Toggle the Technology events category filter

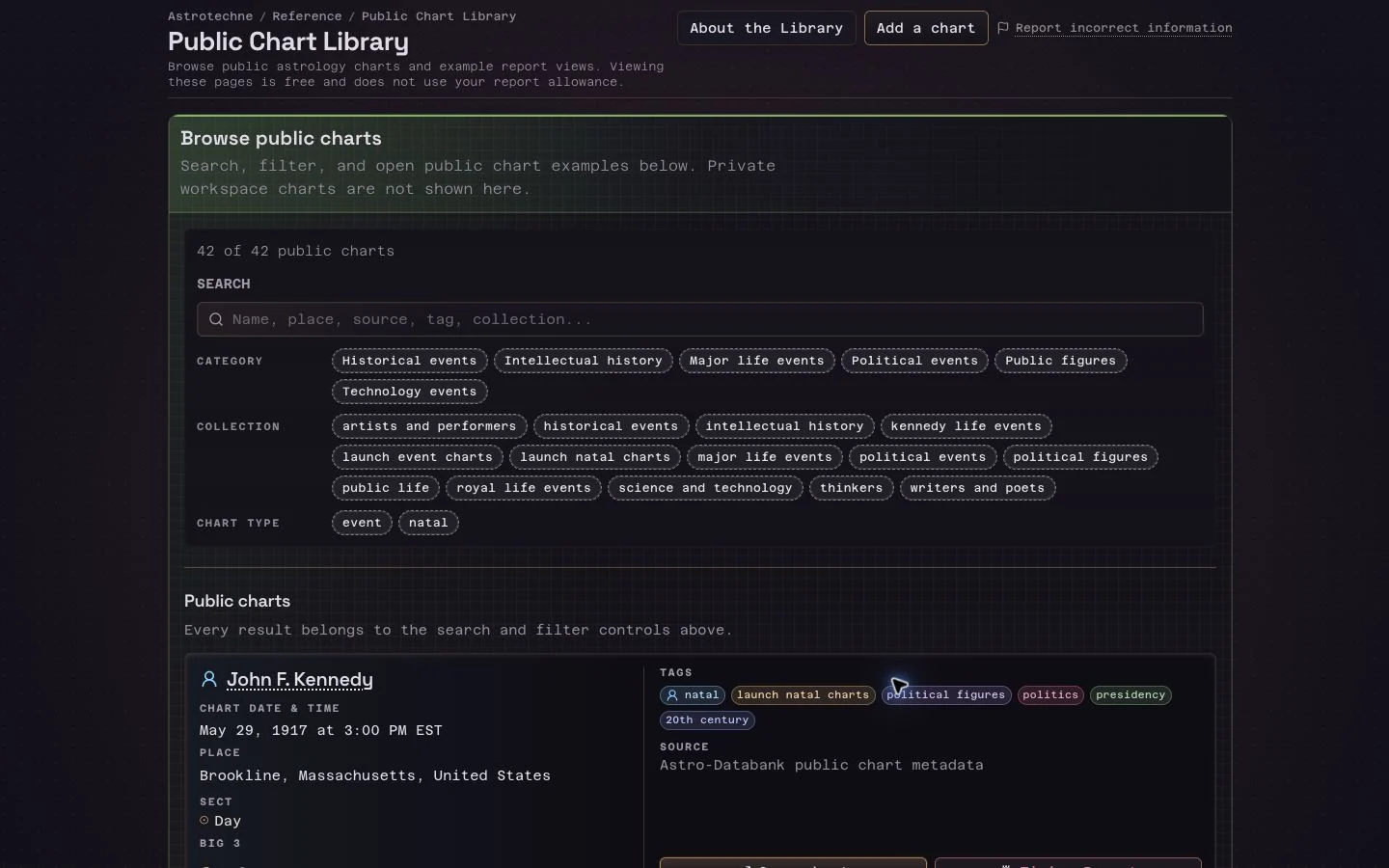pyautogui.click(x=410, y=392)
